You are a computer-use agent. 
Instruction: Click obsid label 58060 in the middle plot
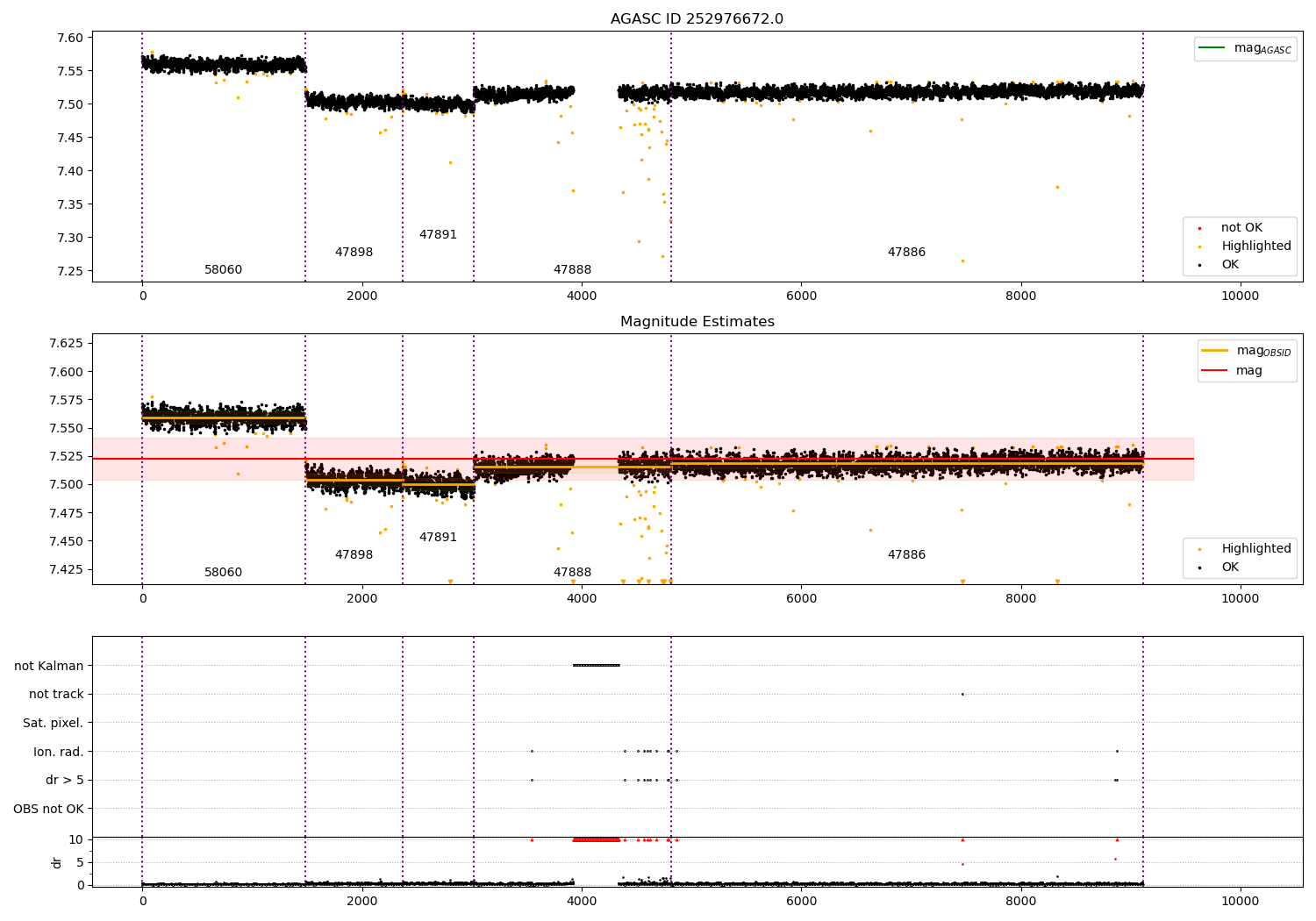(223, 573)
